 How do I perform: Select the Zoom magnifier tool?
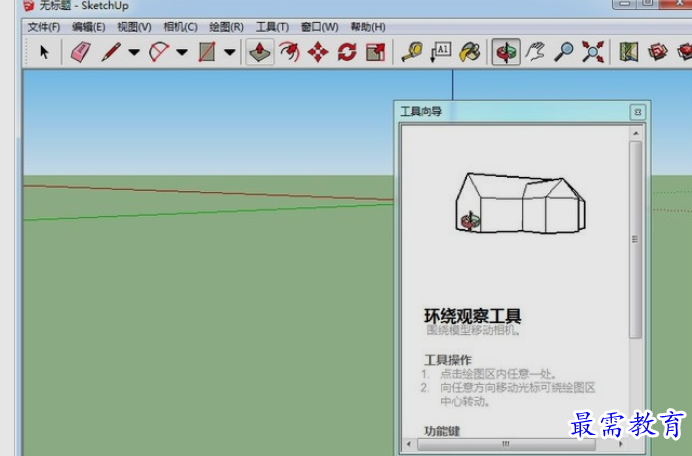point(564,52)
